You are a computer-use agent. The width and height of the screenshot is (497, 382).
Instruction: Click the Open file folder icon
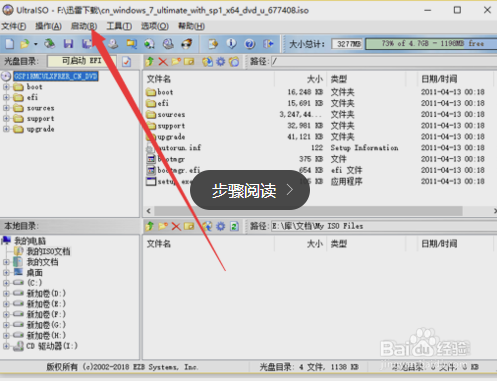tap(25, 44)
